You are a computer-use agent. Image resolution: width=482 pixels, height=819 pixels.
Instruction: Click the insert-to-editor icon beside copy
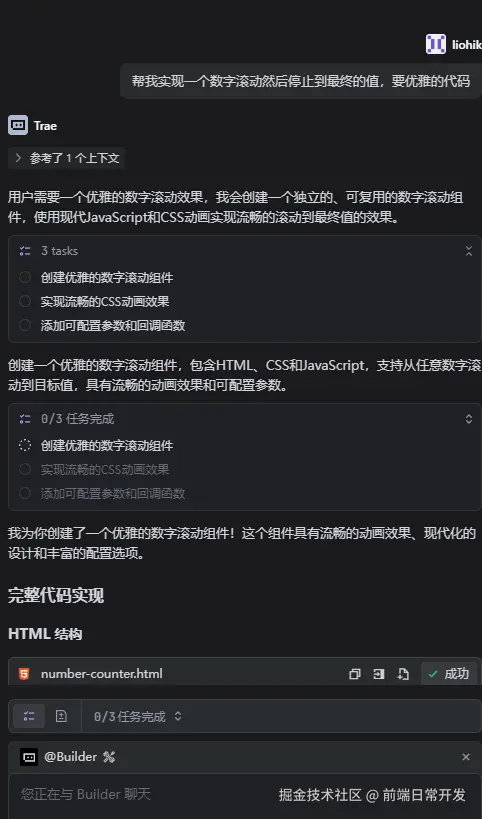[379, 674]
